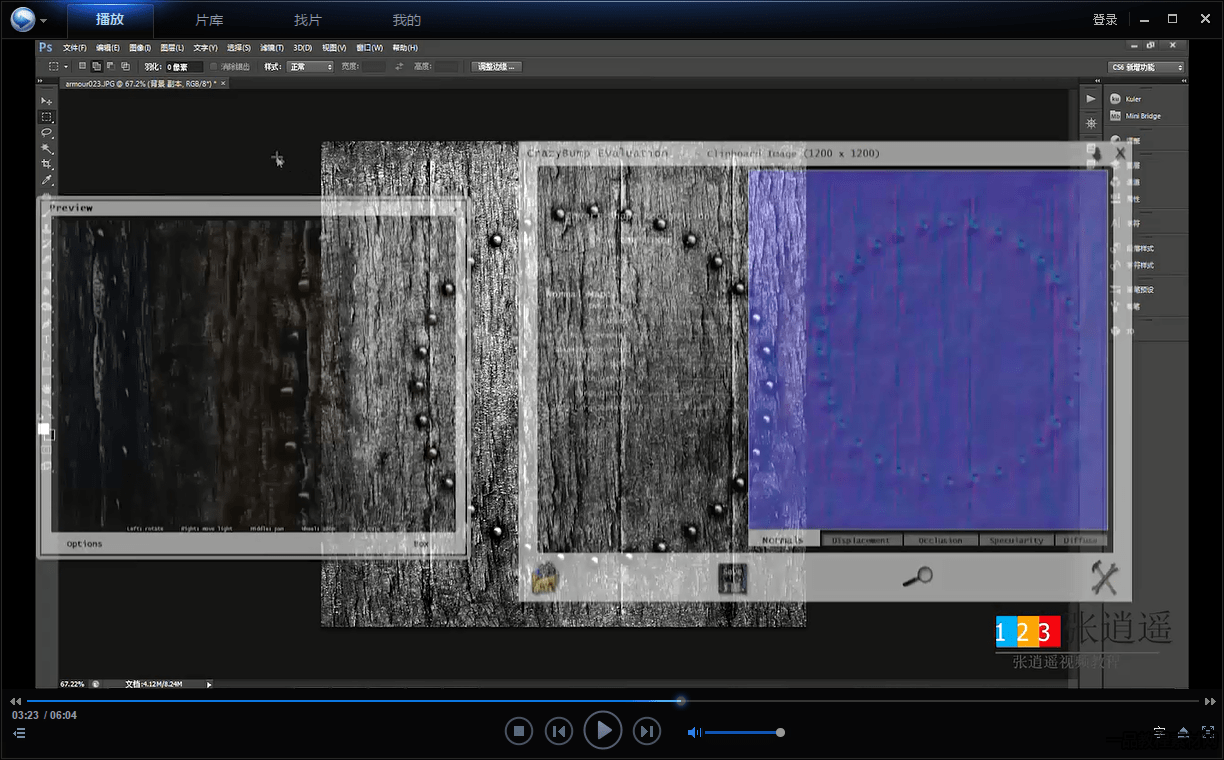1224x760 pixels.
Task: Click the 羽化 feather input field
Action: coord(184,66)
